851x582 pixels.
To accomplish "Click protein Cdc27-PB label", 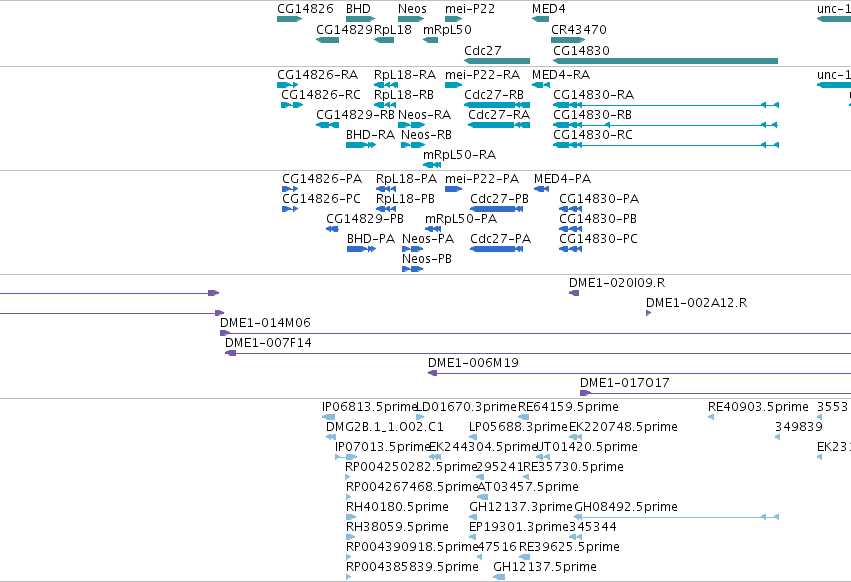I will coord(499,199).
